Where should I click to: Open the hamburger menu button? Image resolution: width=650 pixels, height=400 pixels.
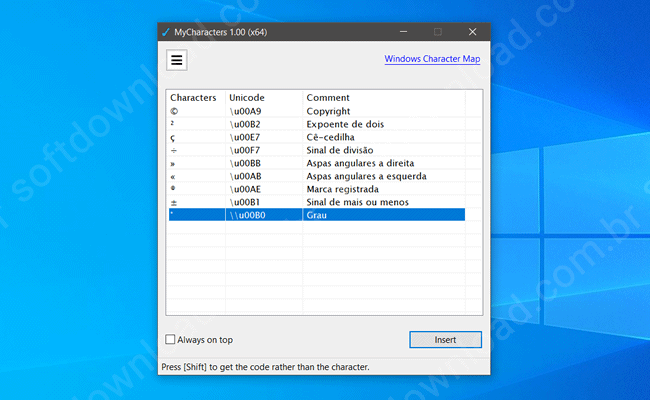point(177,60)
